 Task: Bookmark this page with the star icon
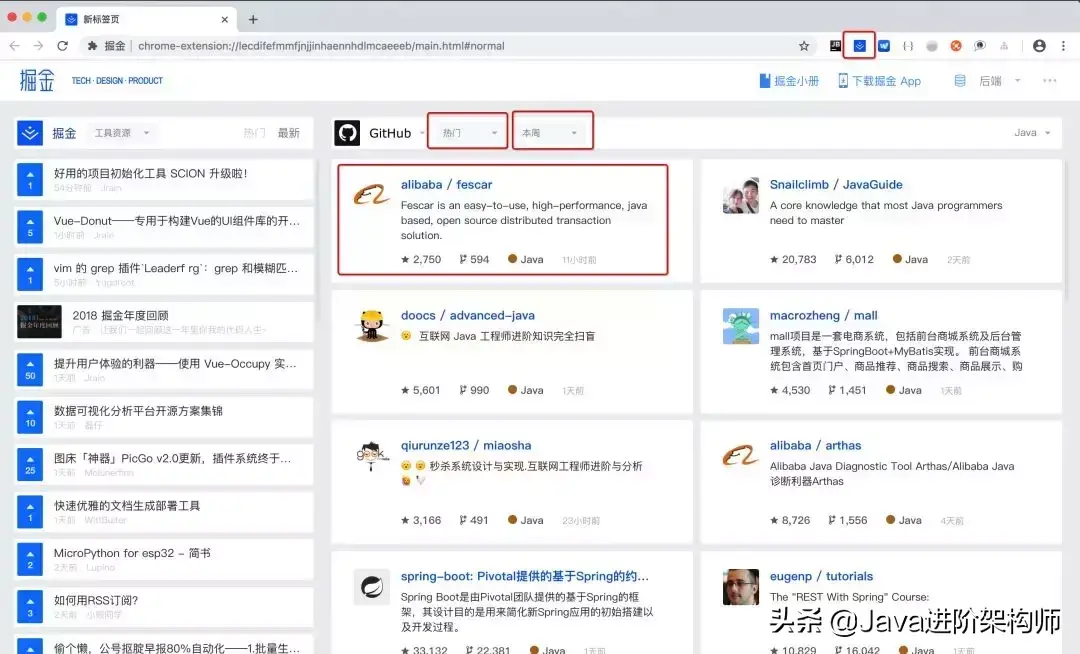coord(804,46)
